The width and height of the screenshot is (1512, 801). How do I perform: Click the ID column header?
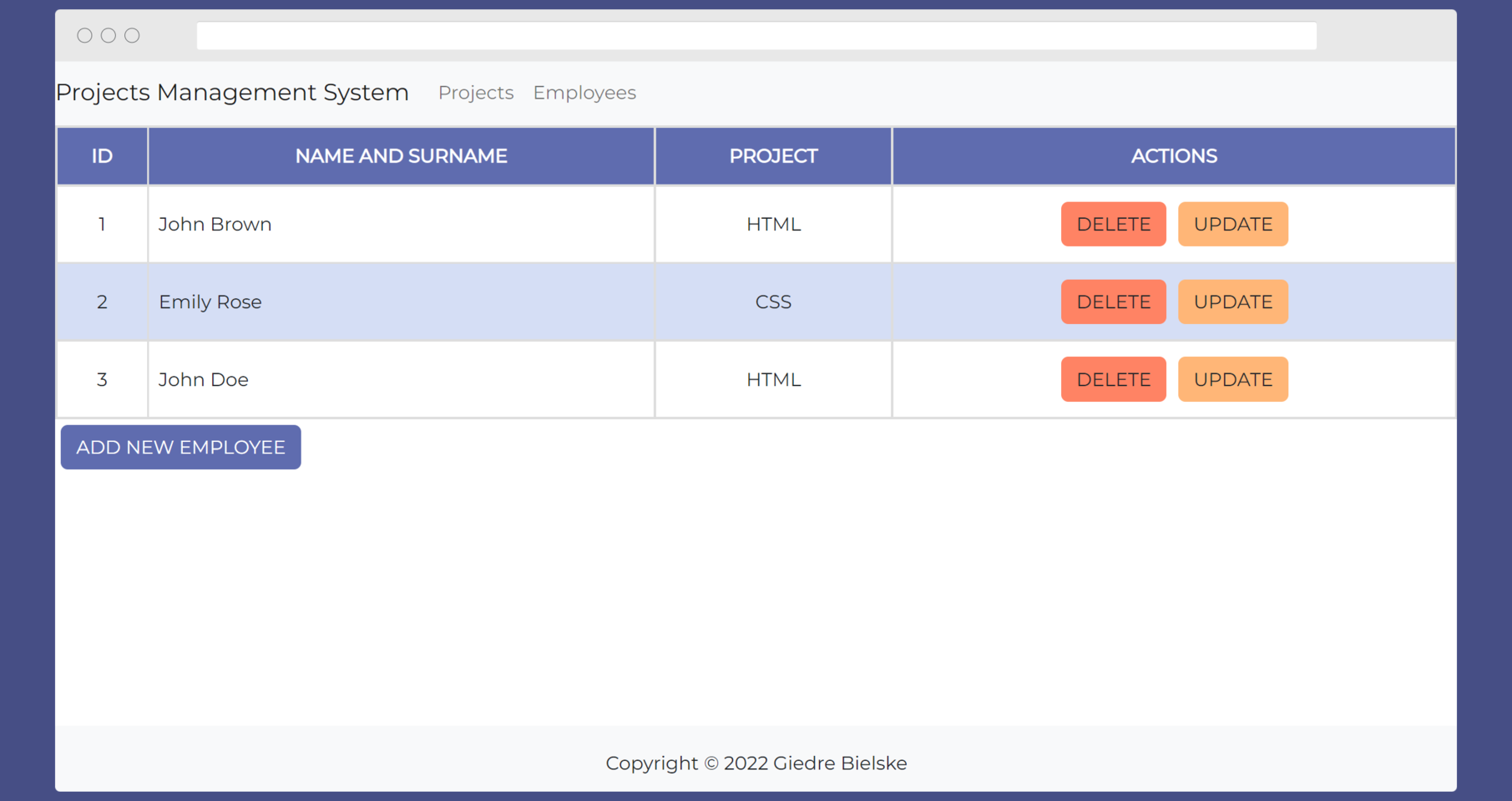pyautogui.click(x=102, y=156)
